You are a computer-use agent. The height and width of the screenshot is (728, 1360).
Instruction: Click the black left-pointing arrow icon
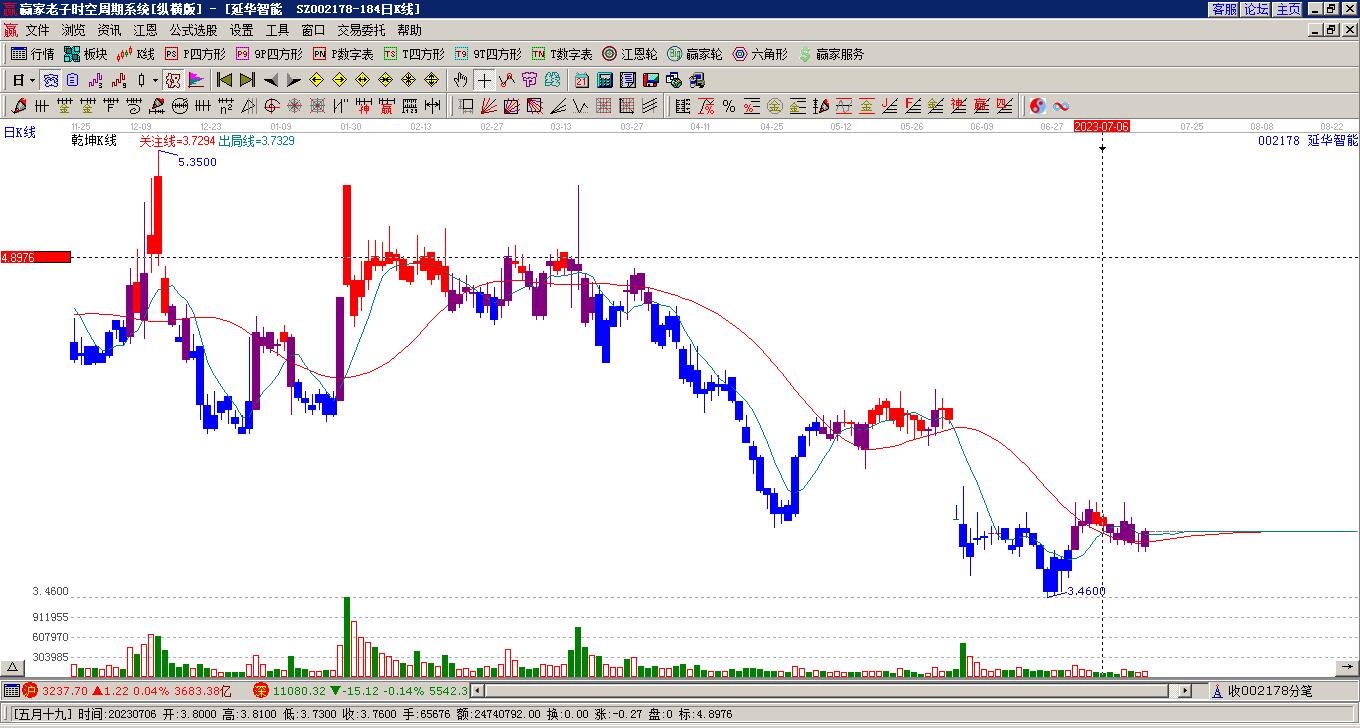(x=271, y=80)
